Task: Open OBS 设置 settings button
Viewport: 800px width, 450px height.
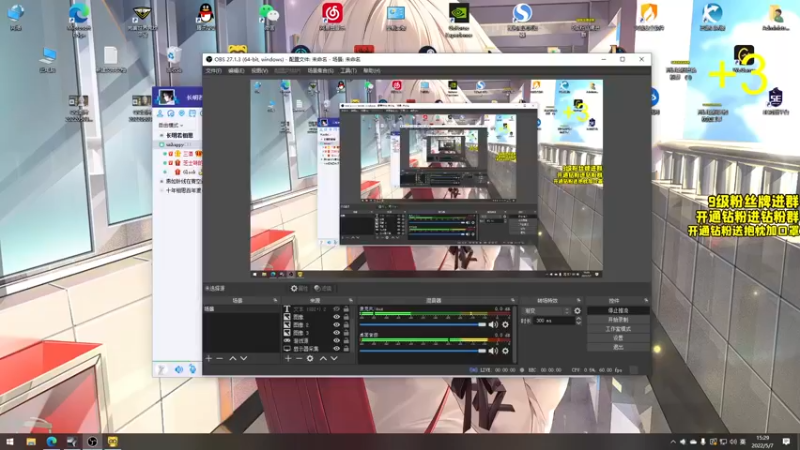Action: [618, 338]
